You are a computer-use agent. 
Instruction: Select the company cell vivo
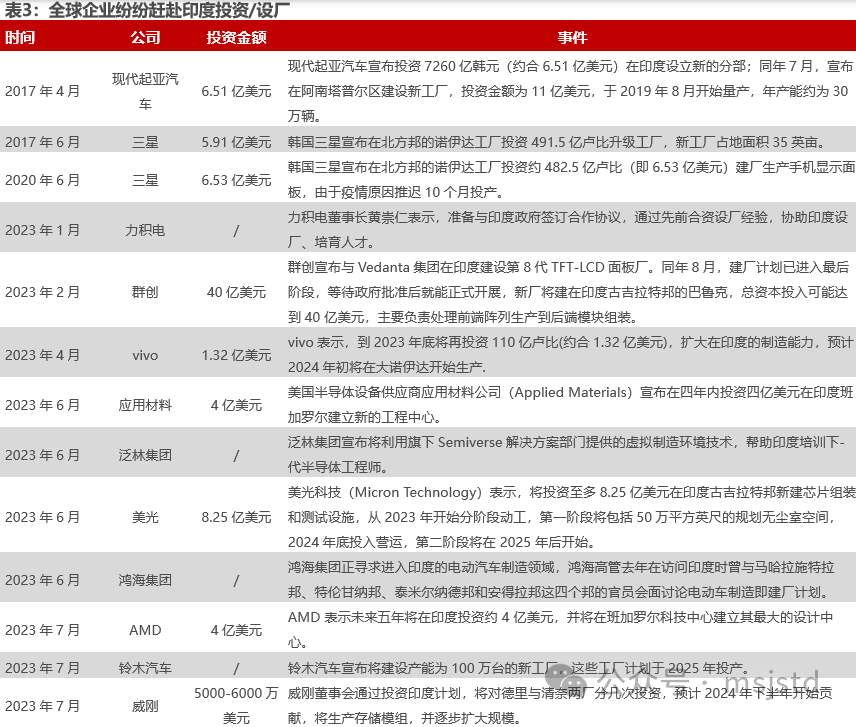click(x=145, y=355)
